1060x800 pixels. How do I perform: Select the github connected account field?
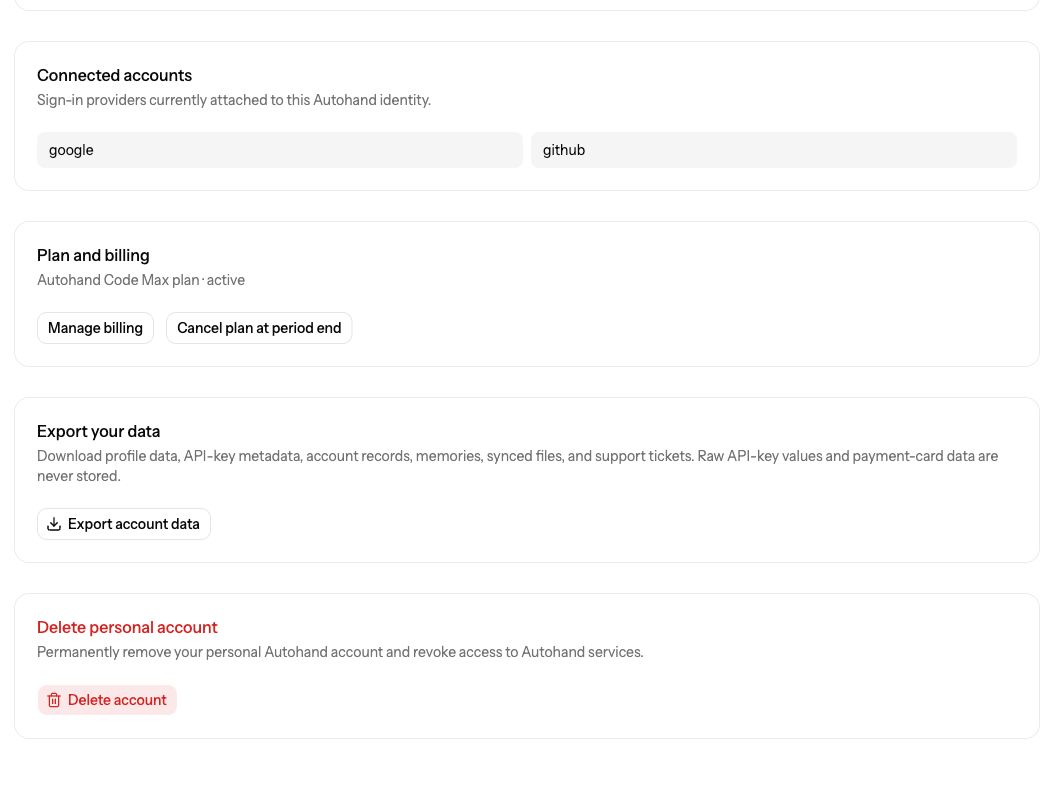(773, 150)
